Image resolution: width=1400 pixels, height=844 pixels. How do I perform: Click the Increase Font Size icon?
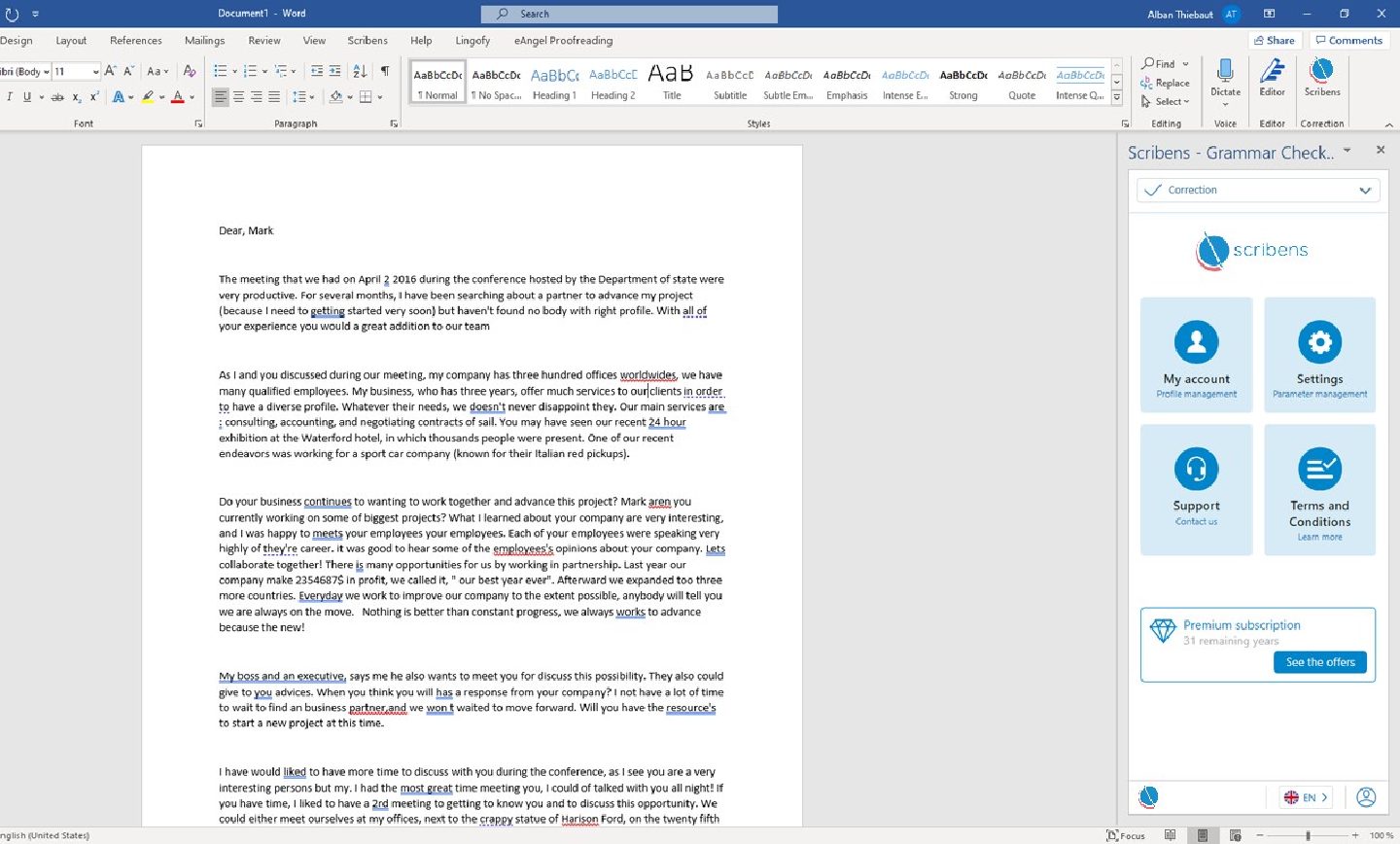[x=110, y=71]
